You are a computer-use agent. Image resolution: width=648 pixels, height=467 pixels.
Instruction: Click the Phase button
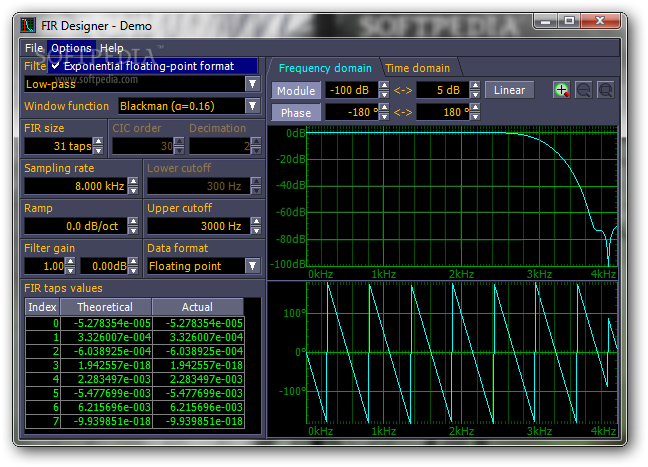[296, 112]
